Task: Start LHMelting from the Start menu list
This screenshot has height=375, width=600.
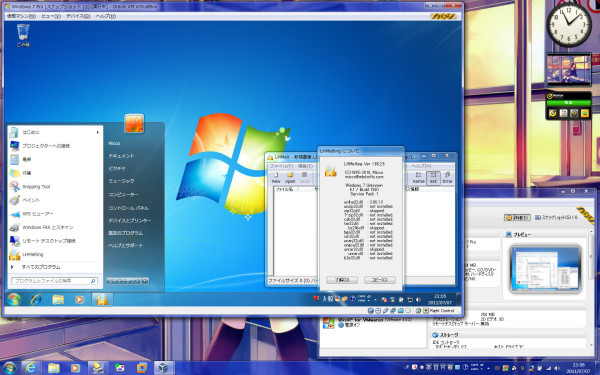Action: pos(55,254)
